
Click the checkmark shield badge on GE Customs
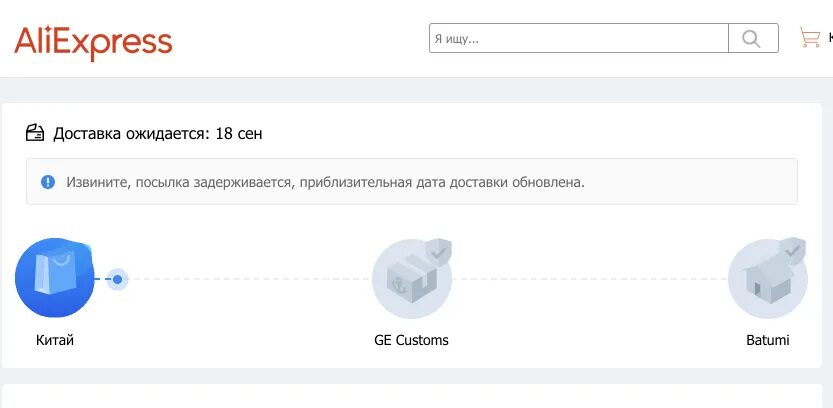[x=437, y=252]
